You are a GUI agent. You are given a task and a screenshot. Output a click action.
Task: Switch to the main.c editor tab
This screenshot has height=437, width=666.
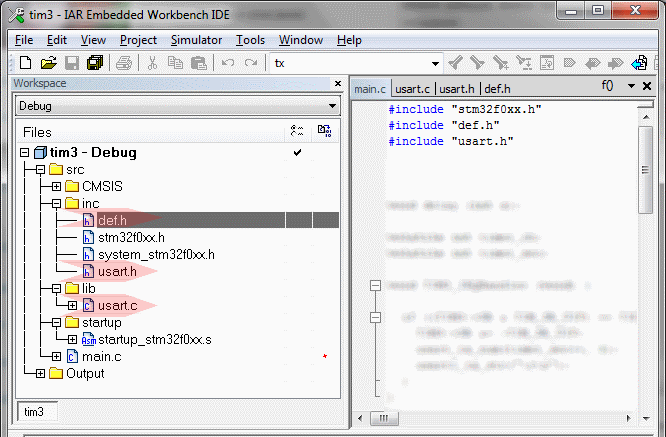[370, 89]
